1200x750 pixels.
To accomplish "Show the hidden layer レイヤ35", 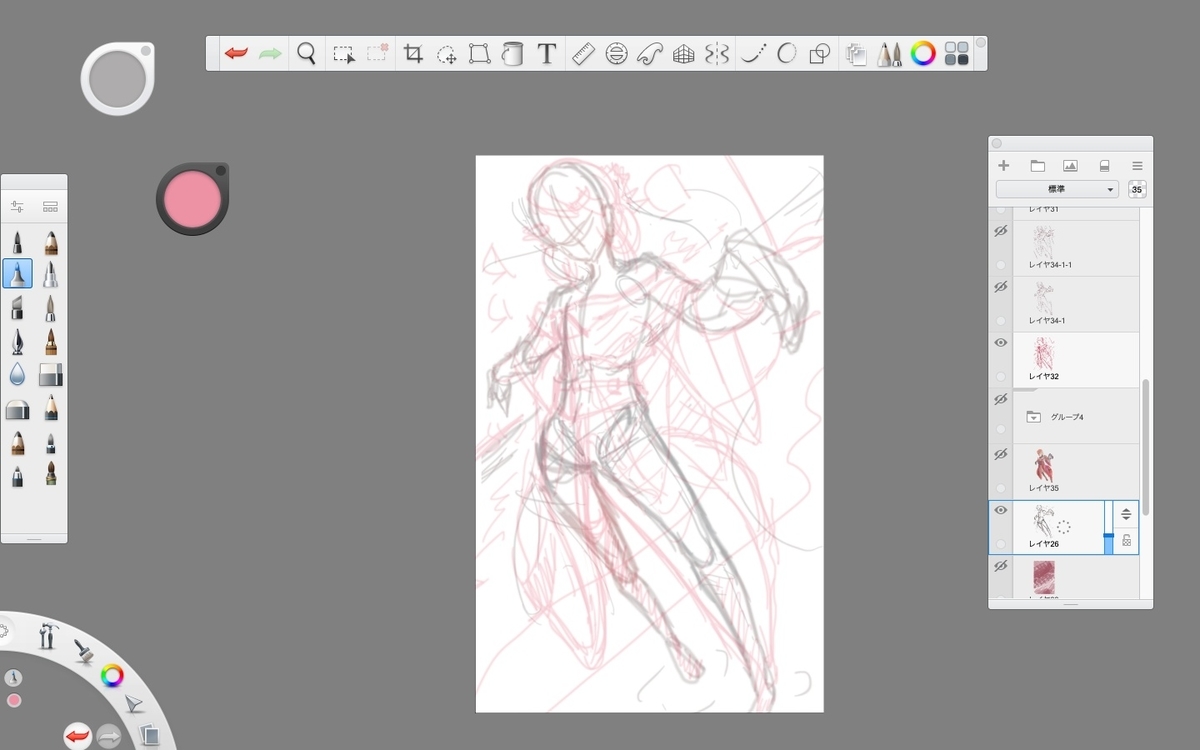I will coord(1000,455).
